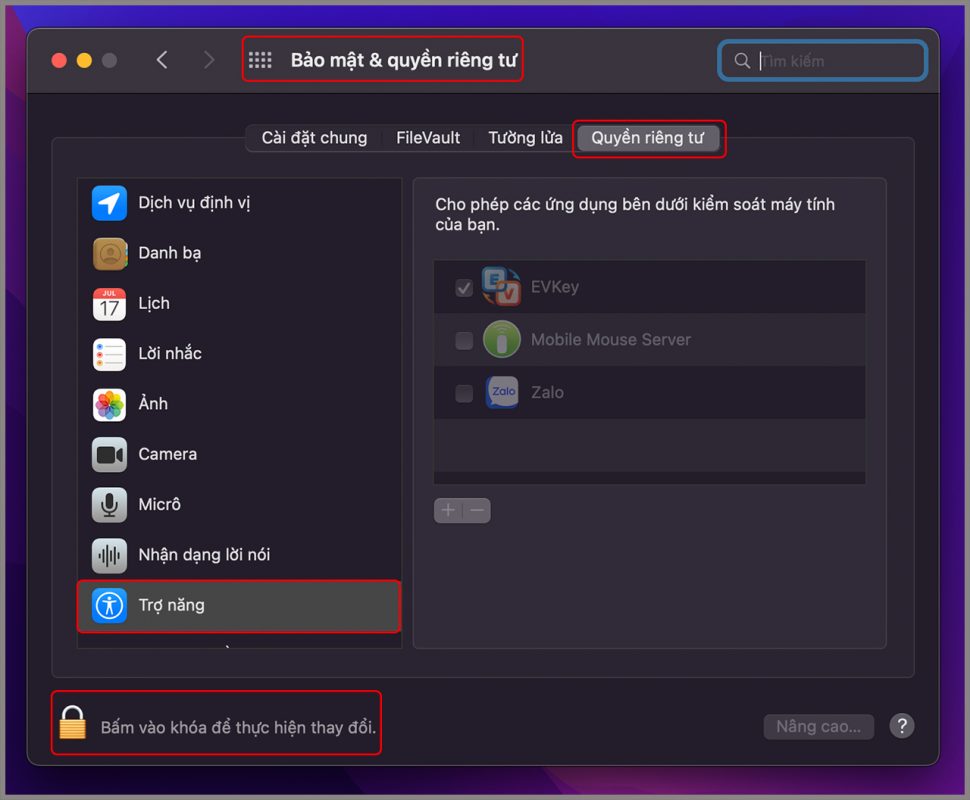Switch to the Tường lửa tab

[525, 138]
